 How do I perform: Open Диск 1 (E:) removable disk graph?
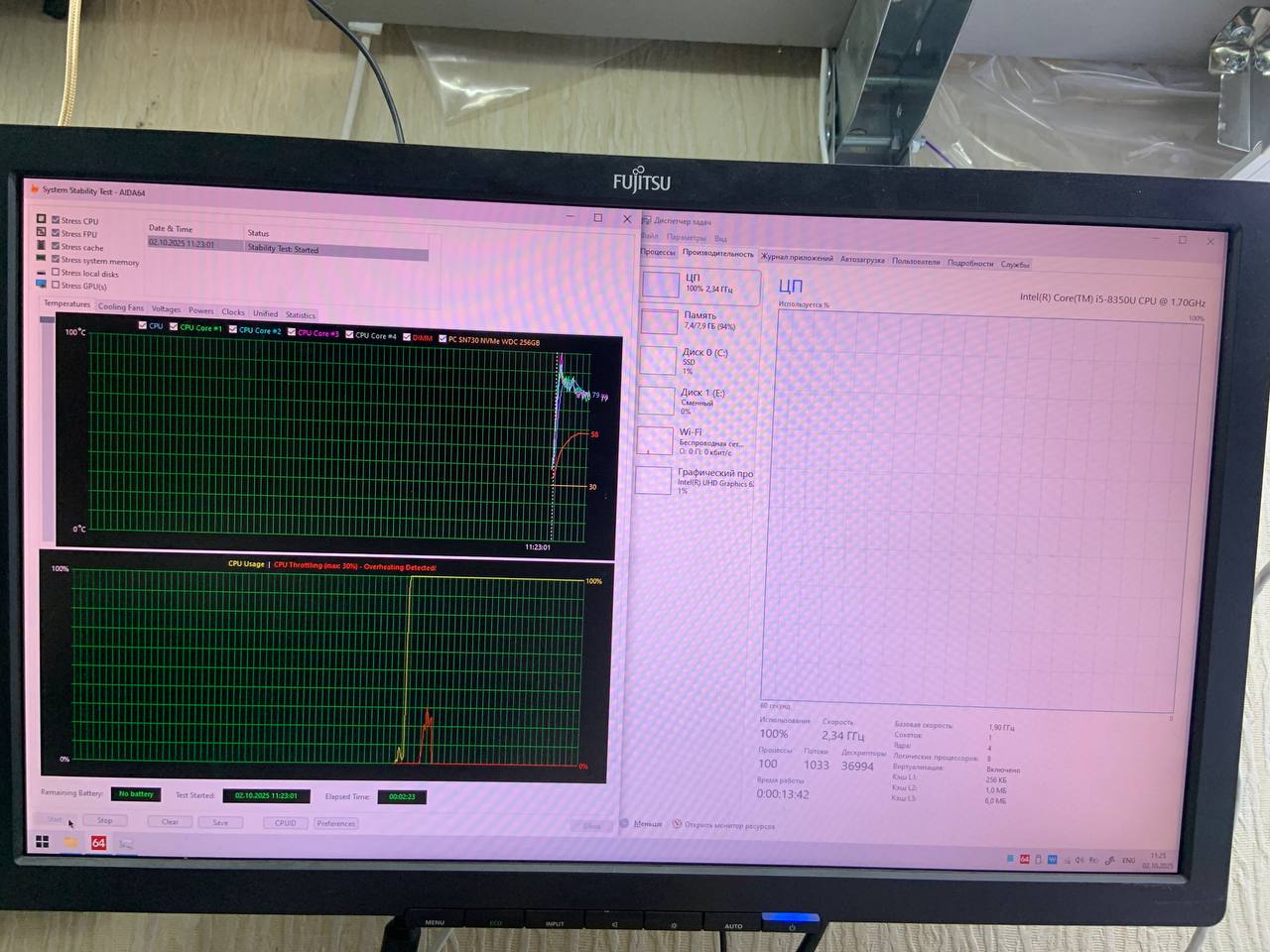pyautogui.click(x=697, y=400)
